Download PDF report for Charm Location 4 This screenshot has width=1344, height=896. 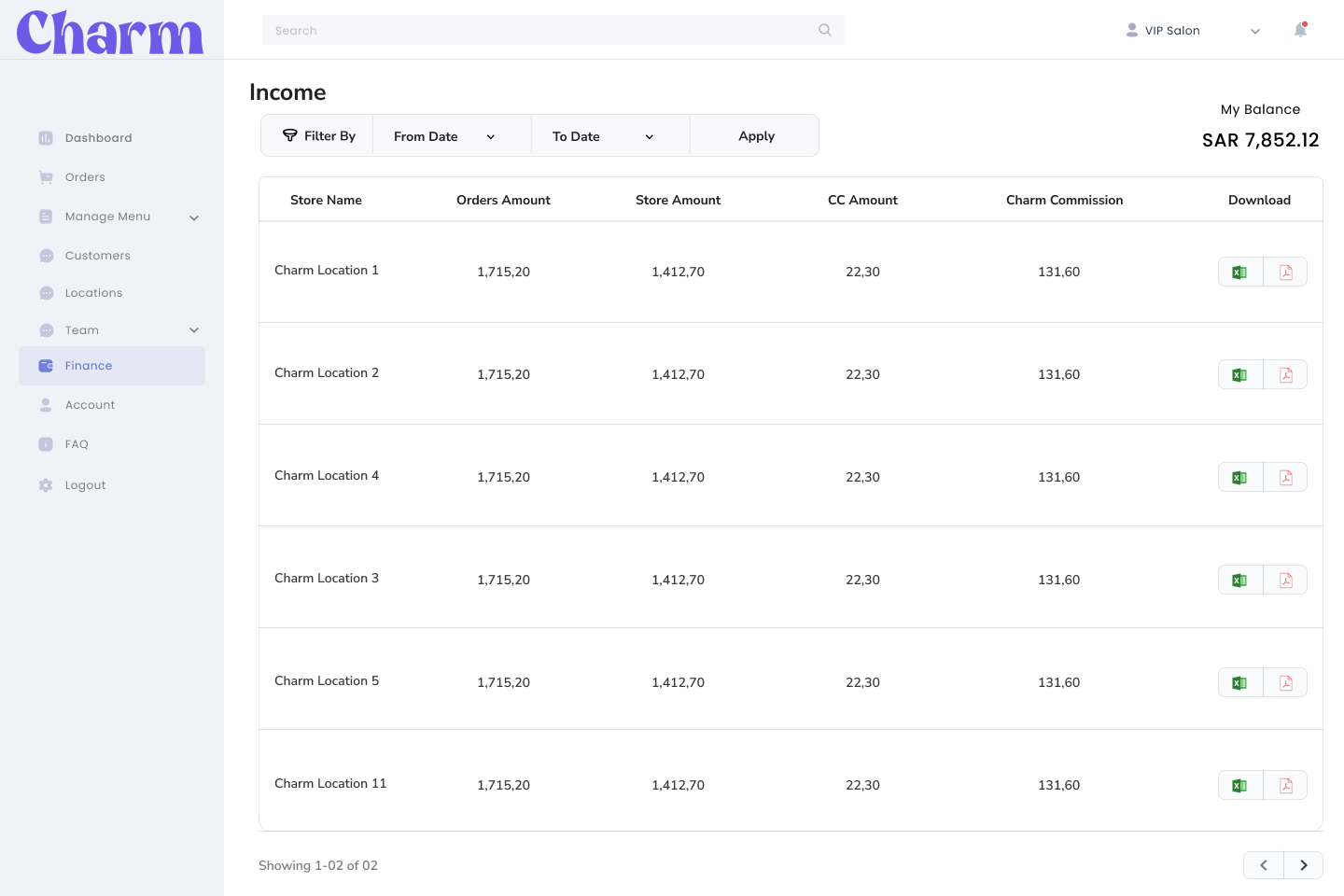1285,477
